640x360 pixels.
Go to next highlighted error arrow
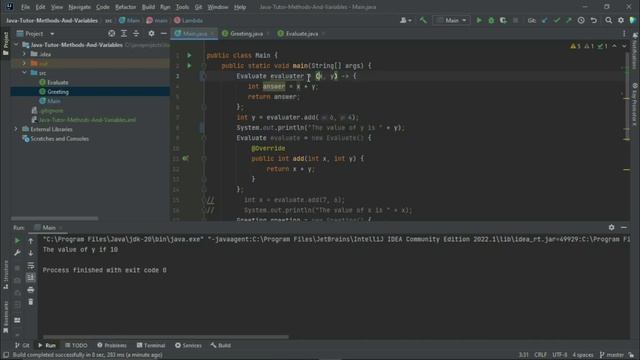[x=624, y=46]
